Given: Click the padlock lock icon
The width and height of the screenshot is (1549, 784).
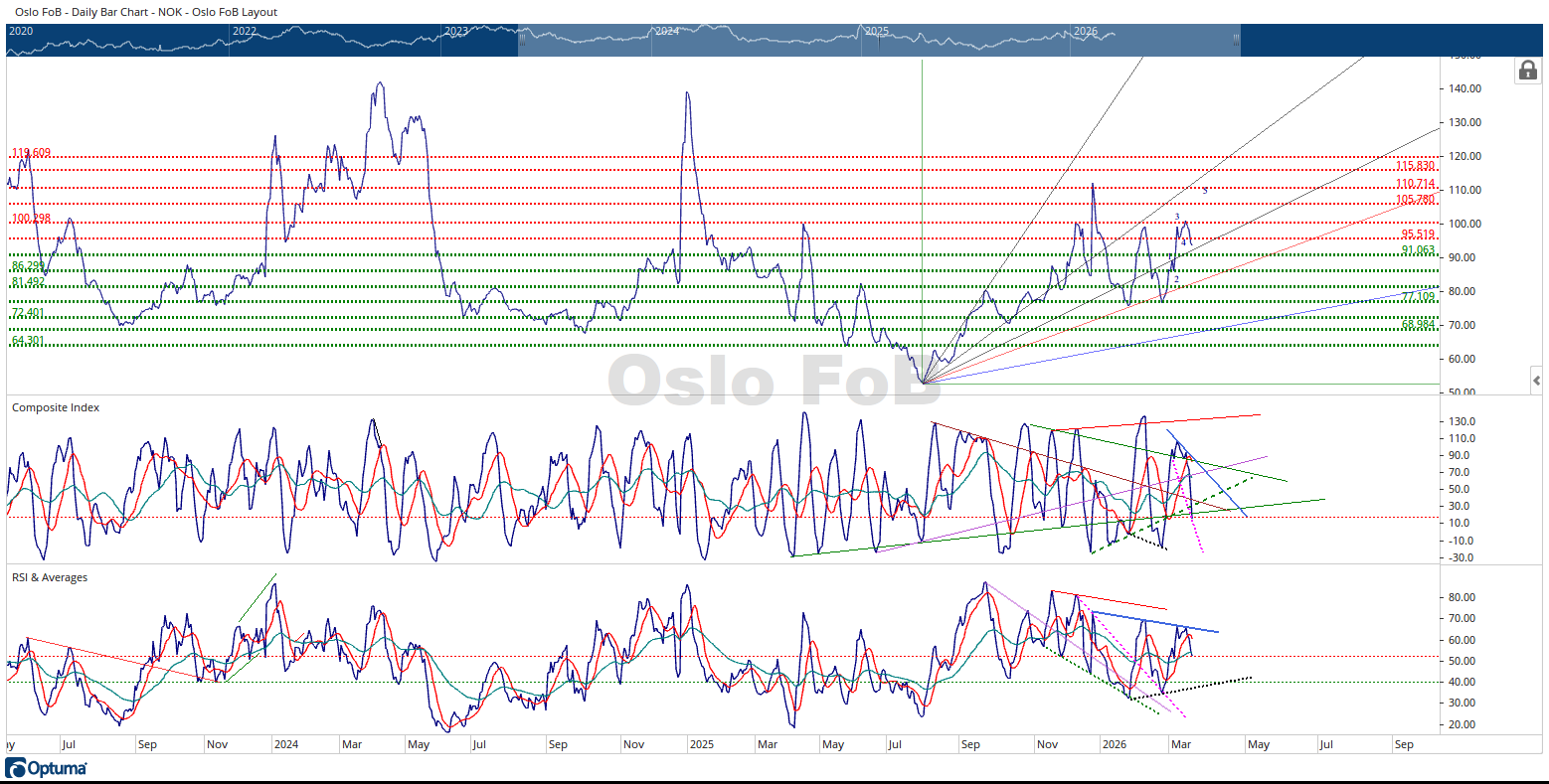Looking at the screenshot, I should tap(1527, 71).
